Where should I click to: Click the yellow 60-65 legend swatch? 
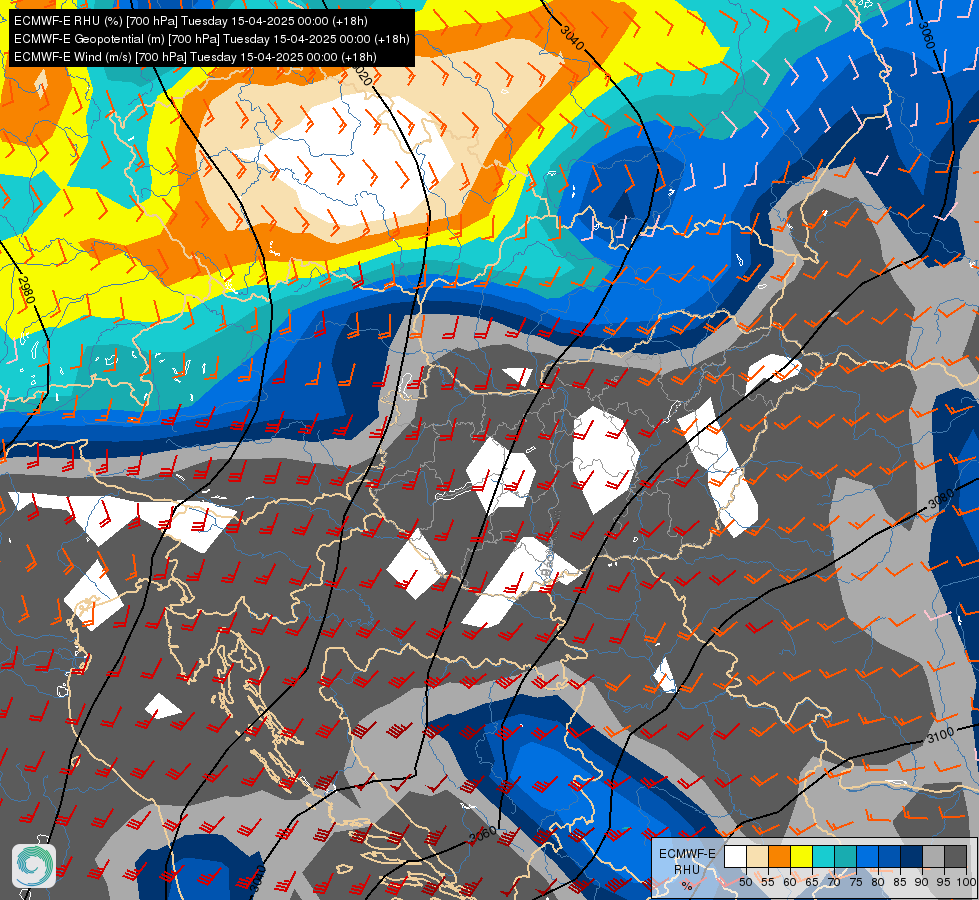pyautogui.click(x=802, y=856)
